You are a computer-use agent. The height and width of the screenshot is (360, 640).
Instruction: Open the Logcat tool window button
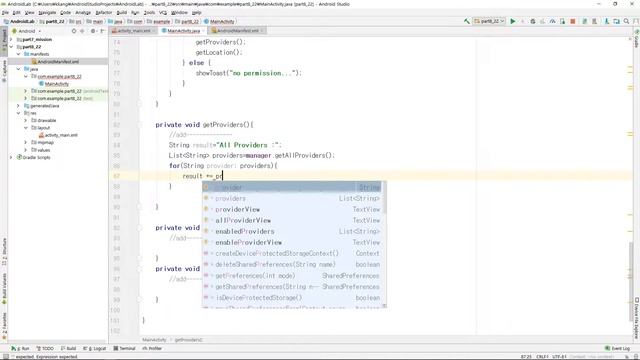(x=94, y=349)
